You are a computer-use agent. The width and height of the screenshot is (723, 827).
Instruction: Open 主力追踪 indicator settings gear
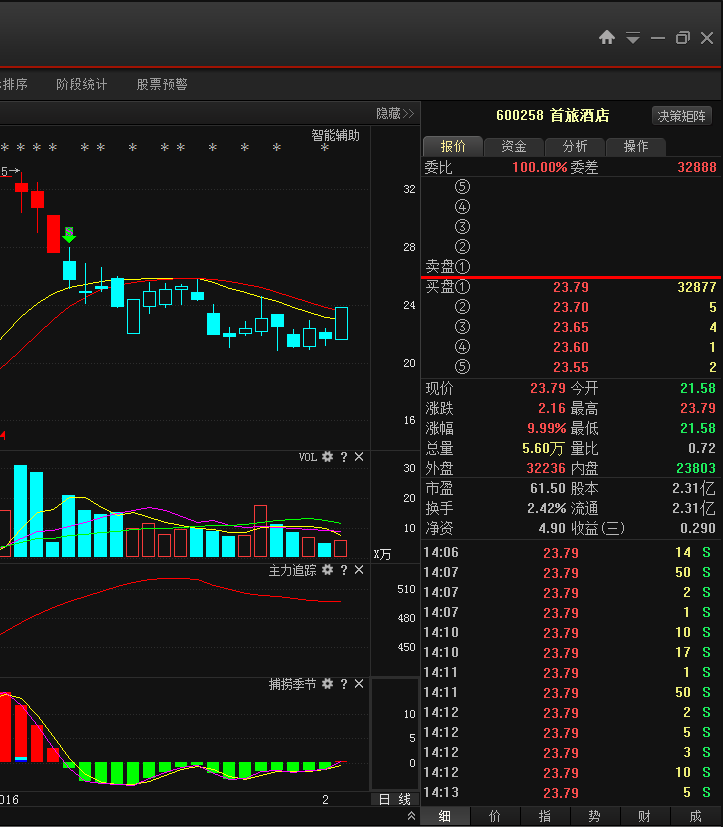(x=327, y=570)
